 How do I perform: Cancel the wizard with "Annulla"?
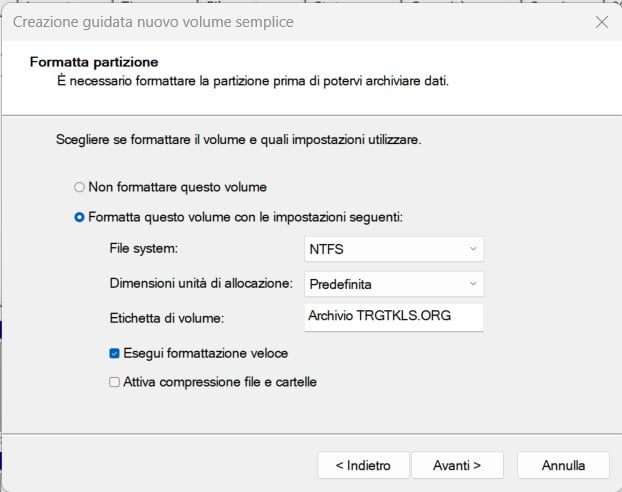pos(564,465)
